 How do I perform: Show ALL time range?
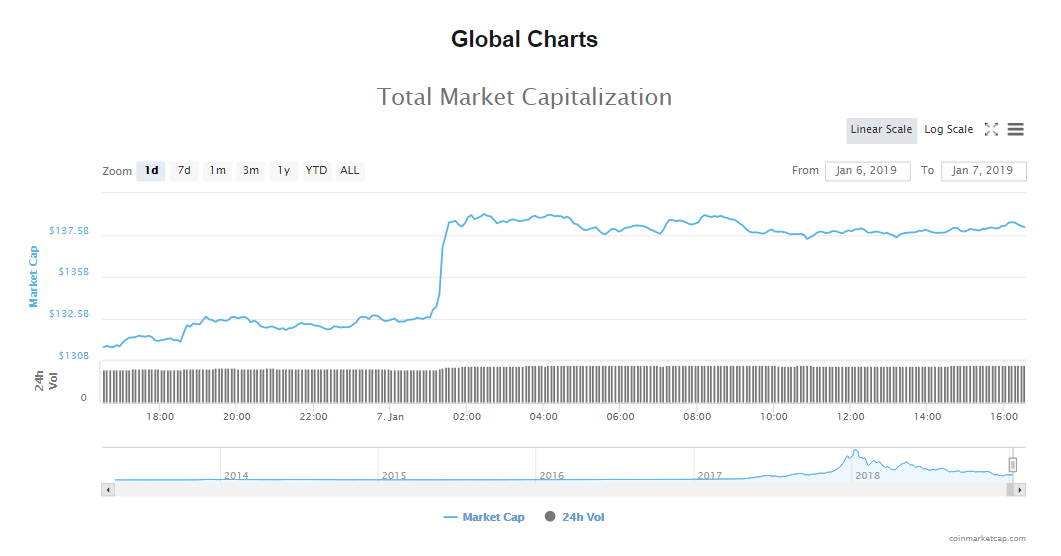pyautogui.click(x=350, y=171)
